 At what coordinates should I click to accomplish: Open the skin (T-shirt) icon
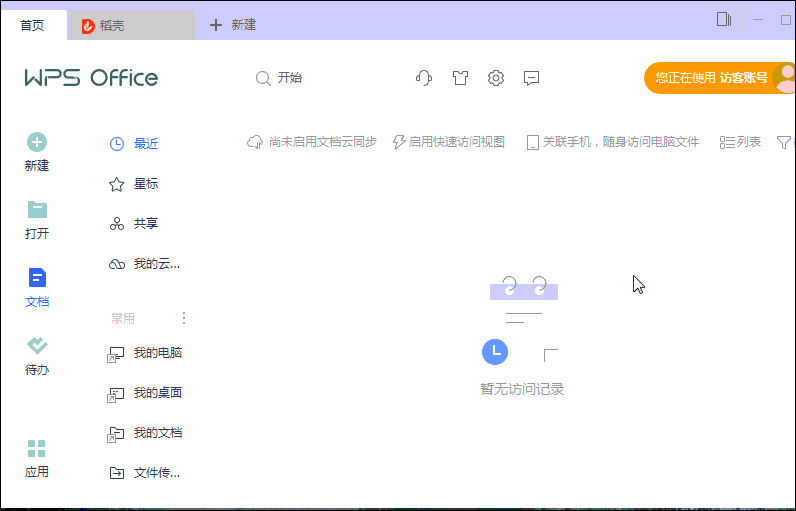coord(460,78)
